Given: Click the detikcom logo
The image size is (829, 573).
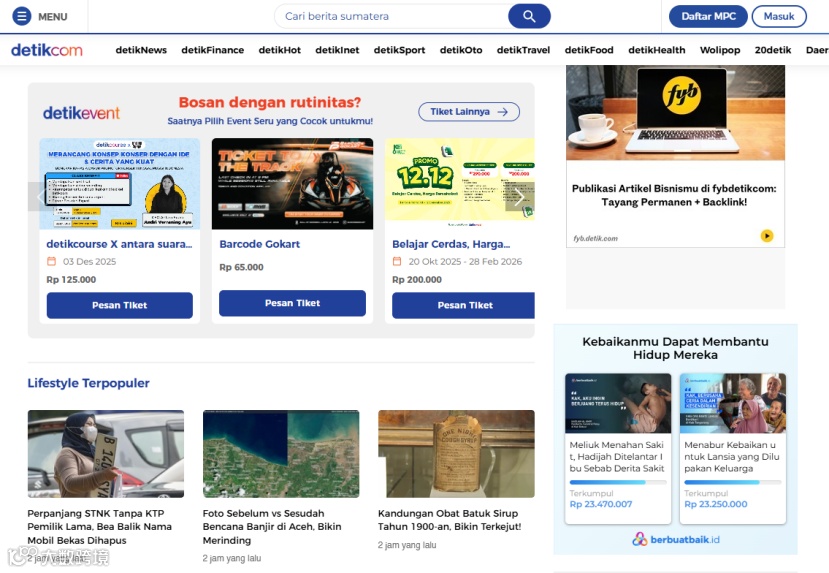Looking at the screenshot, I should click(x=47, y=50).
